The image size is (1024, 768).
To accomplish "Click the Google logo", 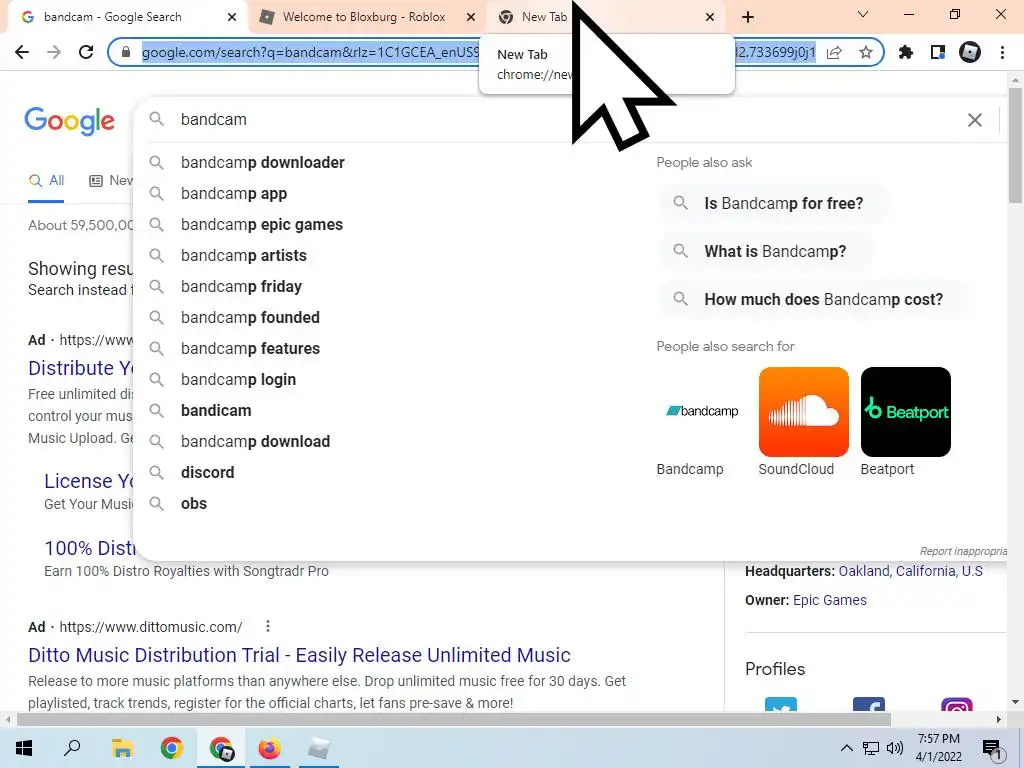I will coord(70,121).
